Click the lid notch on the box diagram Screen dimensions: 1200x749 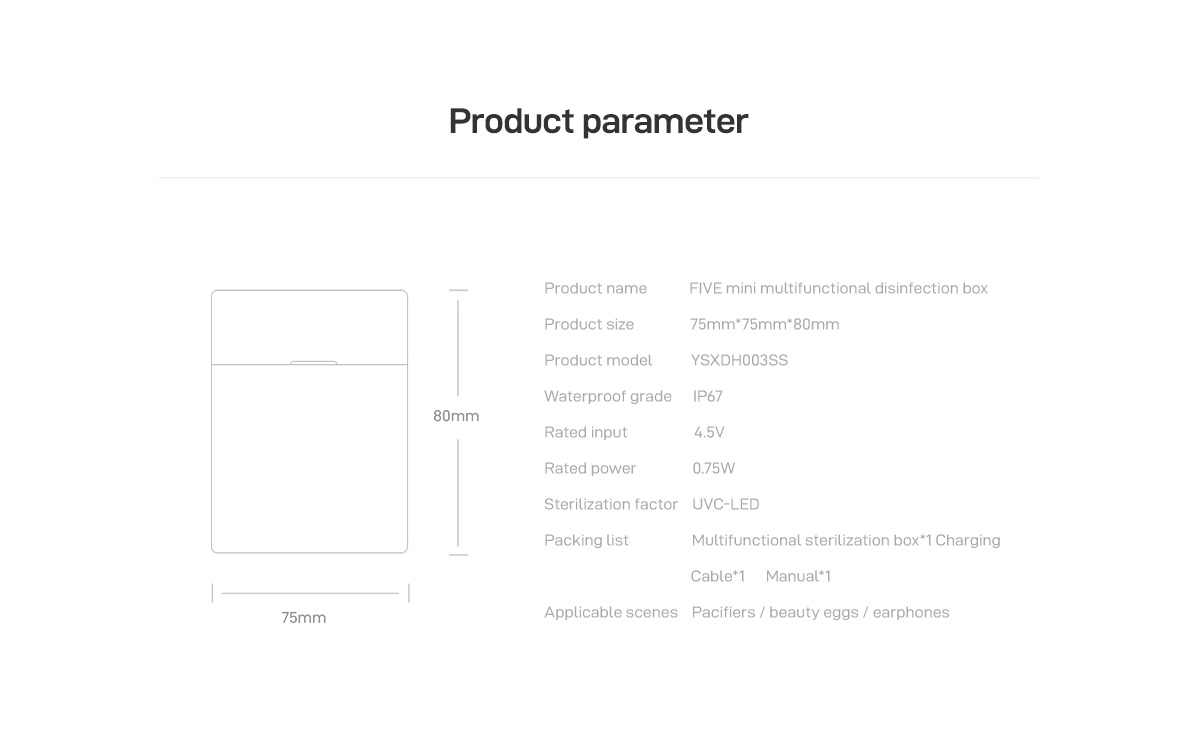click(313, 363)
